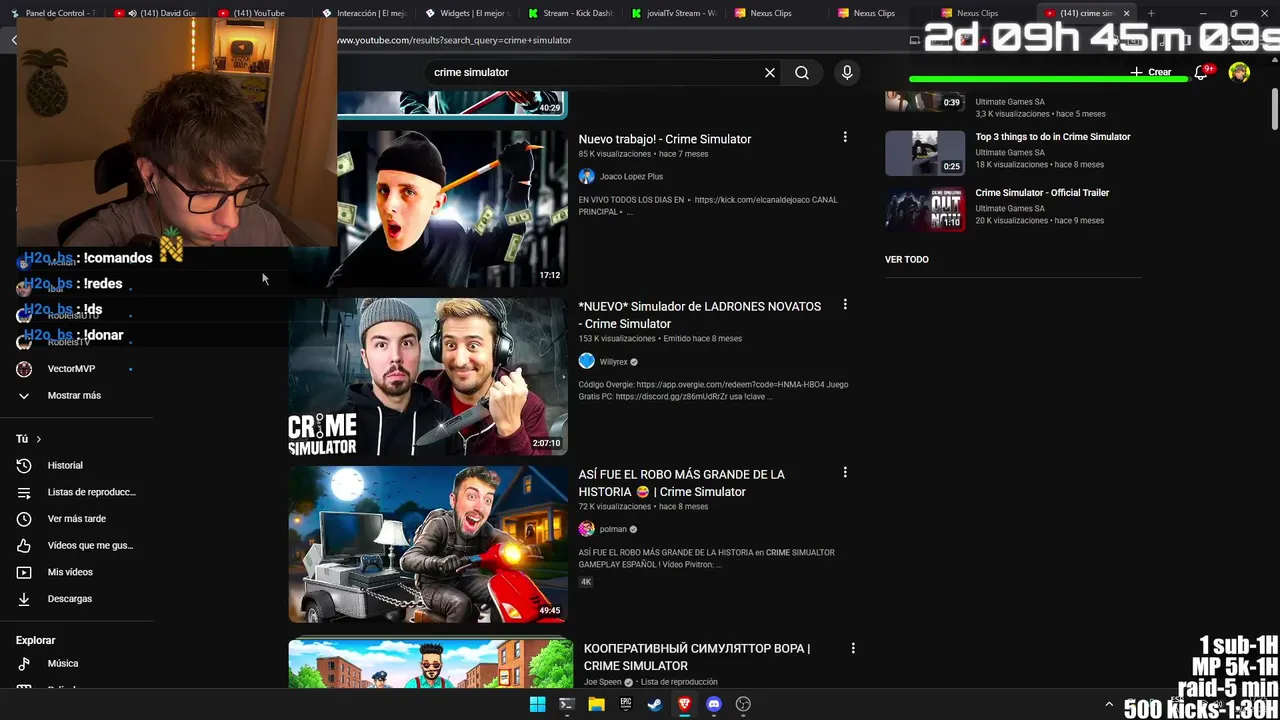Image resolution: width=1280 pixels, height=720 pixels.
Task: Open Discord from taskbar
Action: (x=714, y=704)
